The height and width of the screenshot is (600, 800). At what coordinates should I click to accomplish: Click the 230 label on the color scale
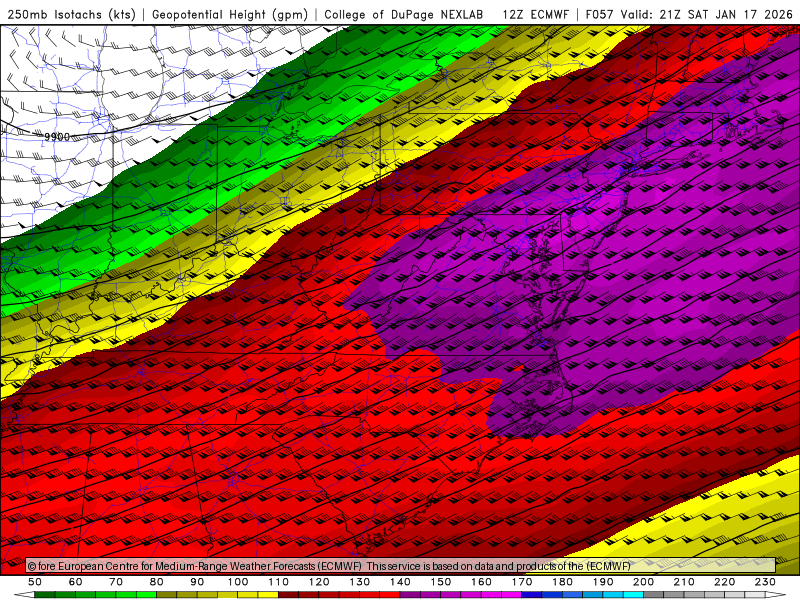(766, 582)
